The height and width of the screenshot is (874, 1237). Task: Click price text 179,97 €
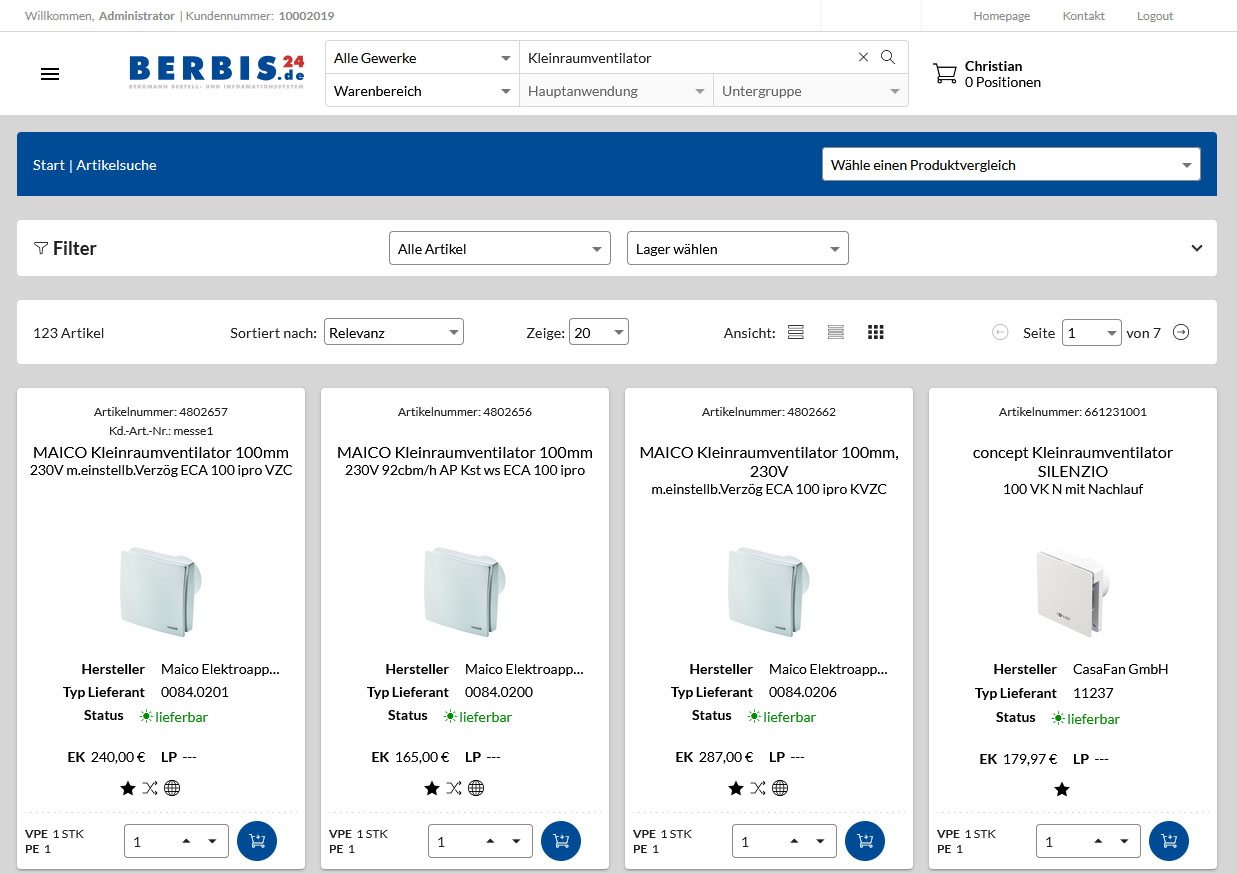coord(1030,759)
